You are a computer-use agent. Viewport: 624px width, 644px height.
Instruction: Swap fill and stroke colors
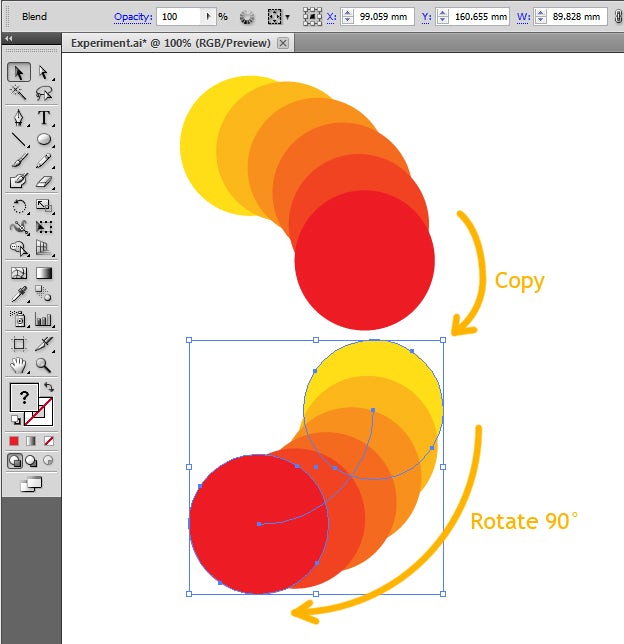point(49,387)
